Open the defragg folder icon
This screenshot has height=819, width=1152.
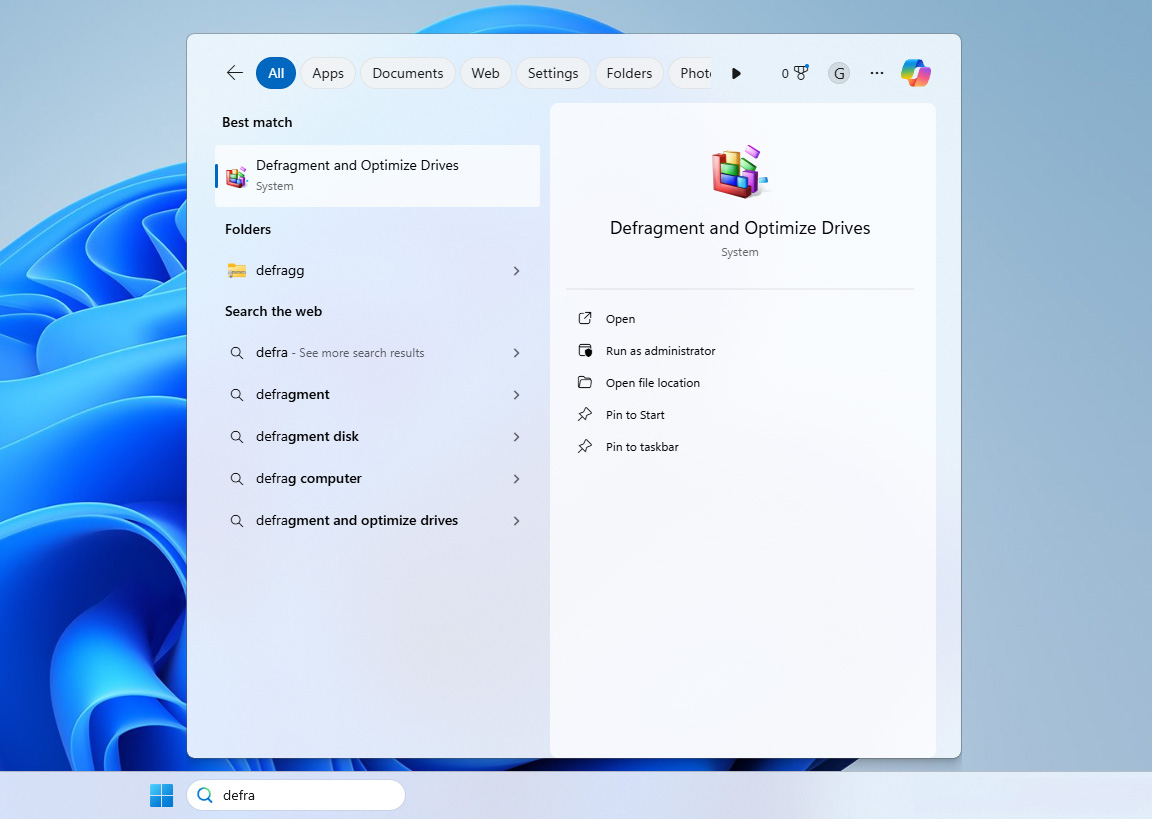point(237,270)
